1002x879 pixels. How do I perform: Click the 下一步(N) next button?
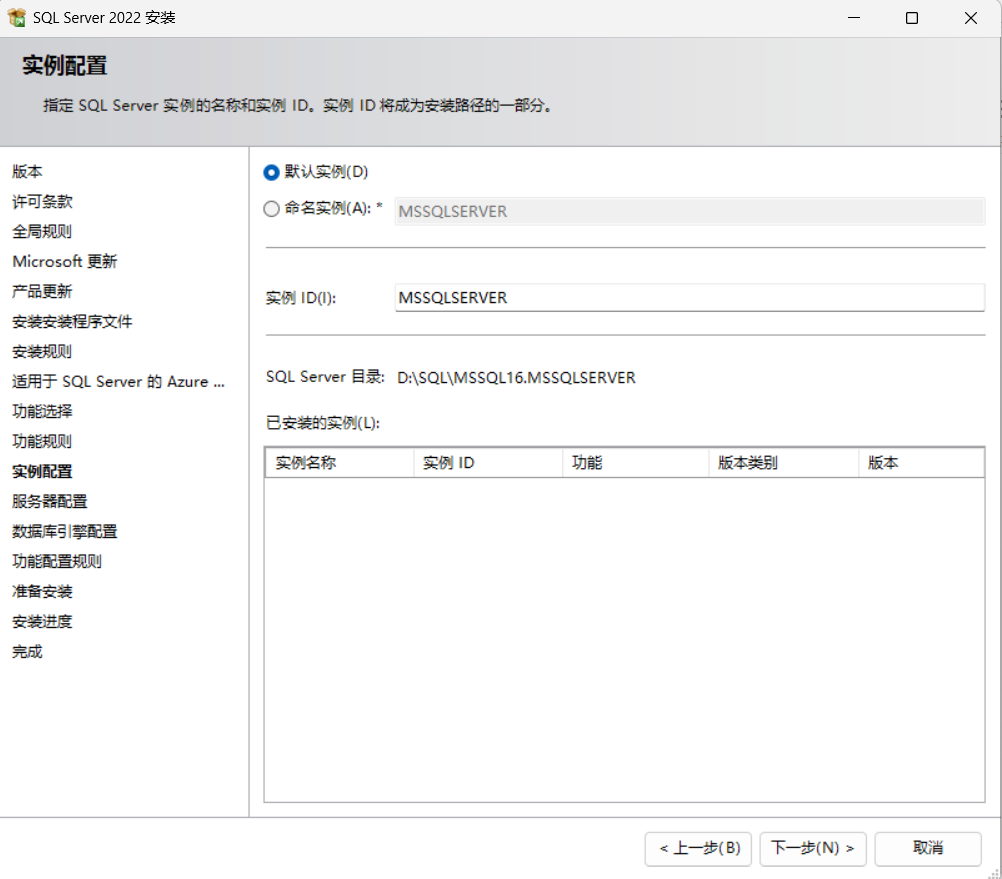pos(813,848)
